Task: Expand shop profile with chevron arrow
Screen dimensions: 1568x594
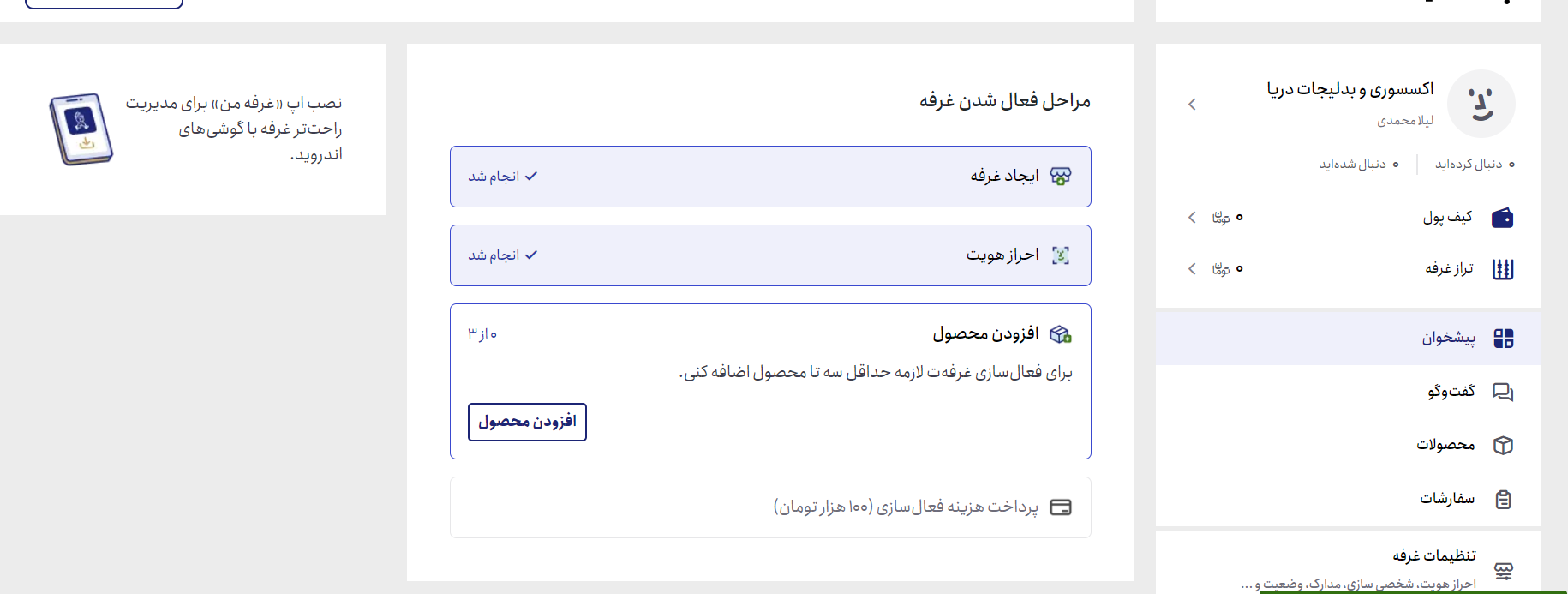Action: [1192, 105]
